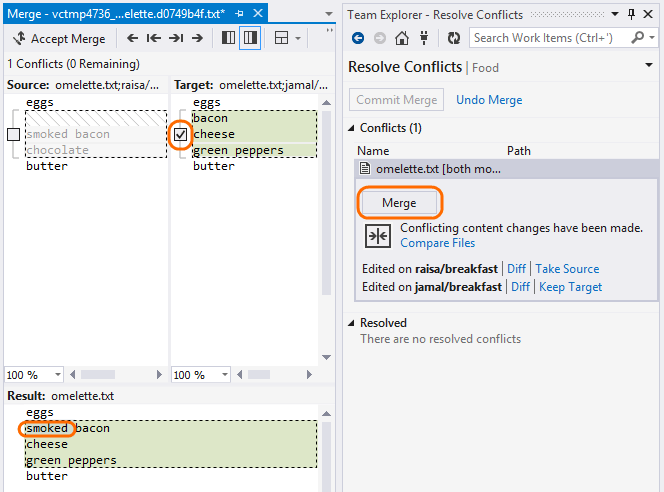664x492 pixels.
Task: Click Diff link for raisa/breakfast
Action: click(516, 269)
